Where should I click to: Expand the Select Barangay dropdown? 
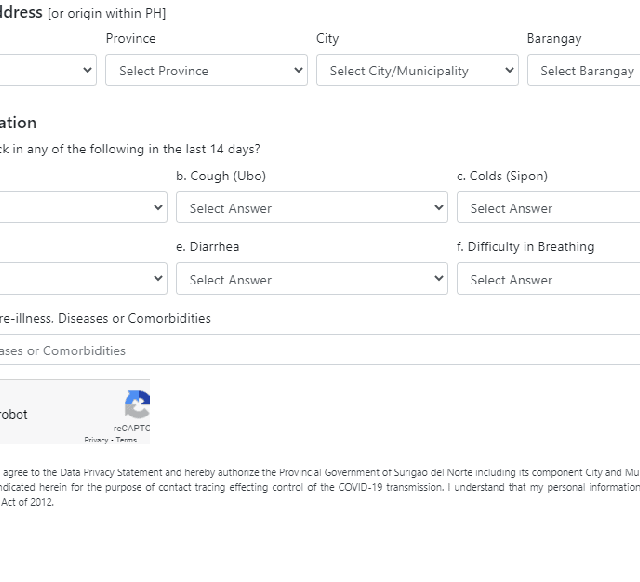point(585,71)
